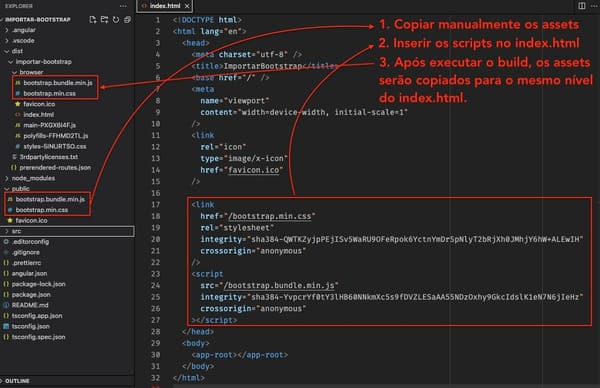600x388 pixels.
Task: Click the DOCTYPE html line
Action: click(207, 20)
